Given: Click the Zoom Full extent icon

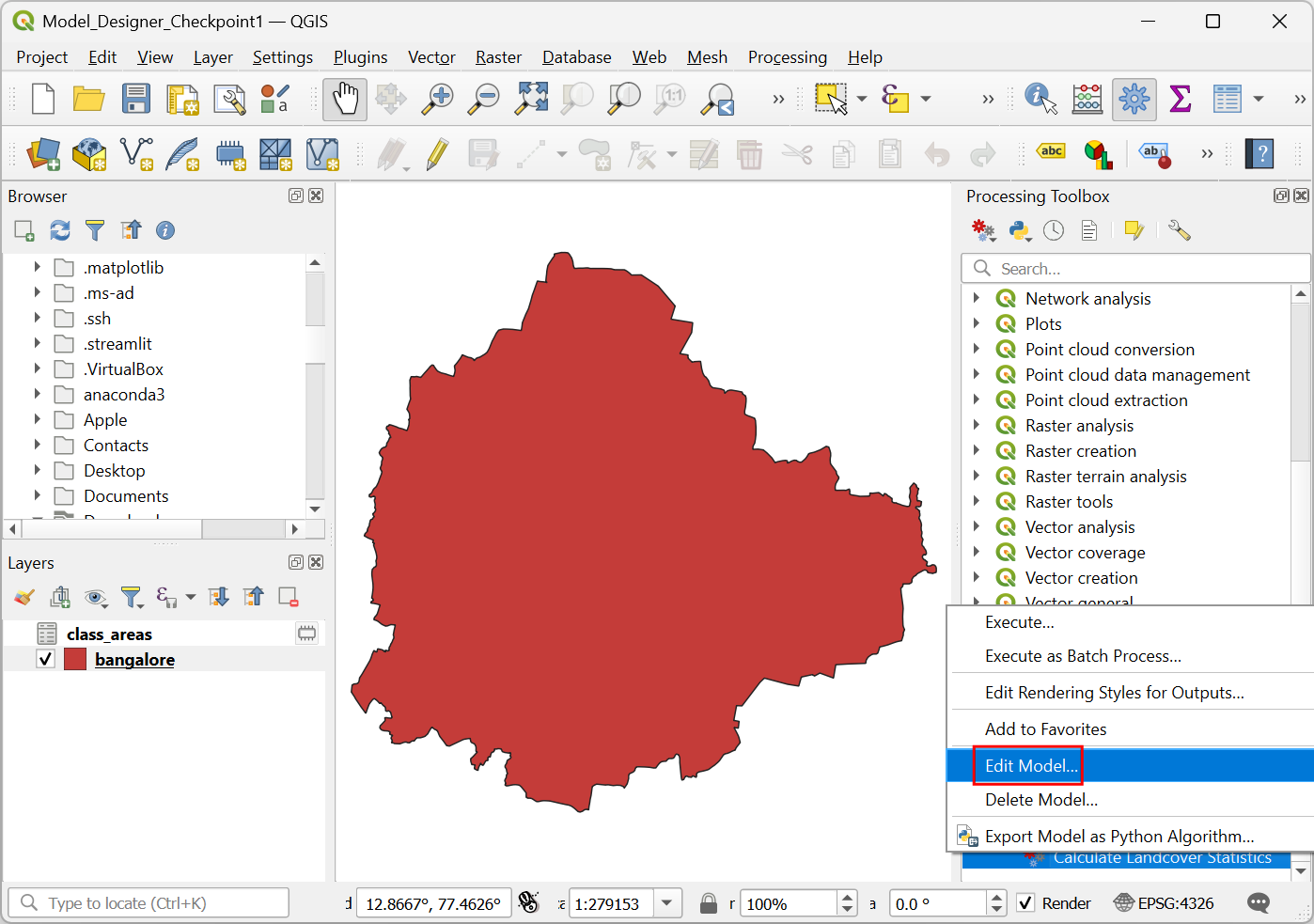Looking at the screenshot, I should (x=531, y=99).
